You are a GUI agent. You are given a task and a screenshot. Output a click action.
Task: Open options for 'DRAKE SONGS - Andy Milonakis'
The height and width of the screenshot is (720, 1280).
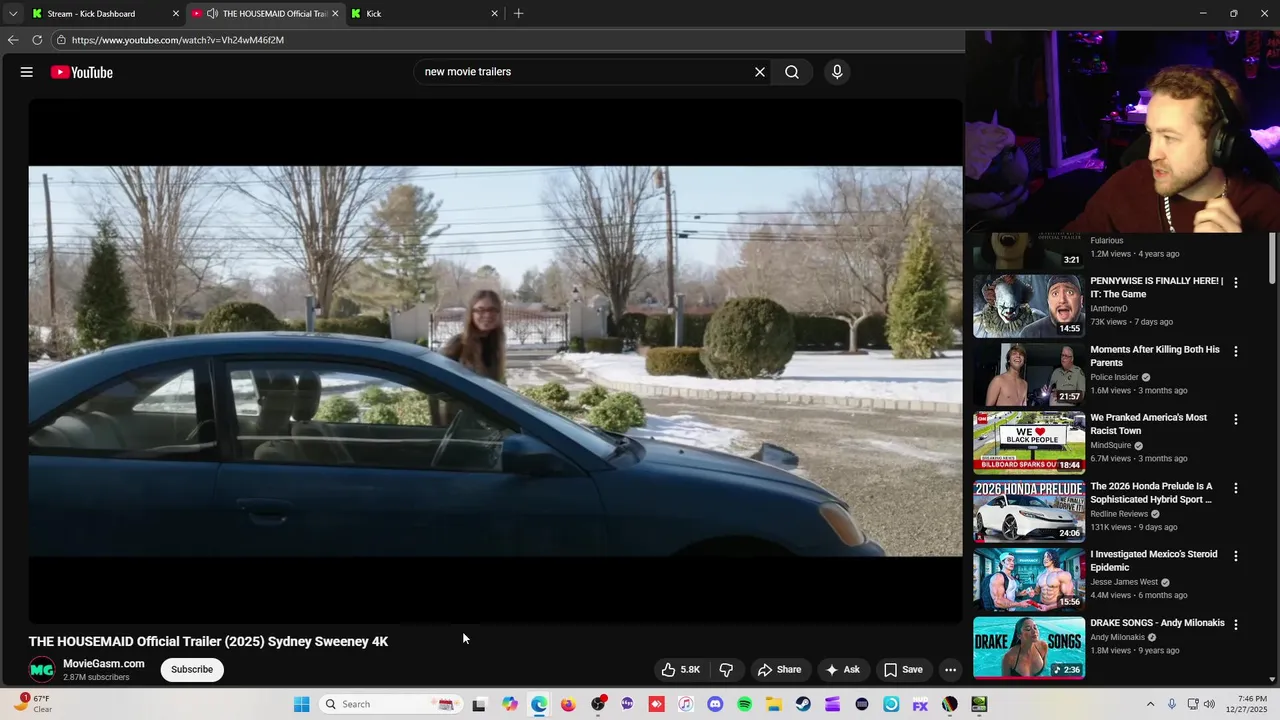pos(1236,624)
